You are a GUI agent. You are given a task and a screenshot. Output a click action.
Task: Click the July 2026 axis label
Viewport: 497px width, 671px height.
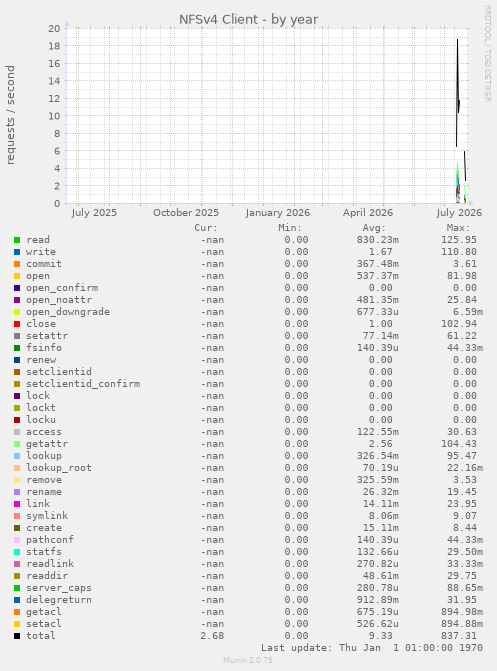point(459,213)
